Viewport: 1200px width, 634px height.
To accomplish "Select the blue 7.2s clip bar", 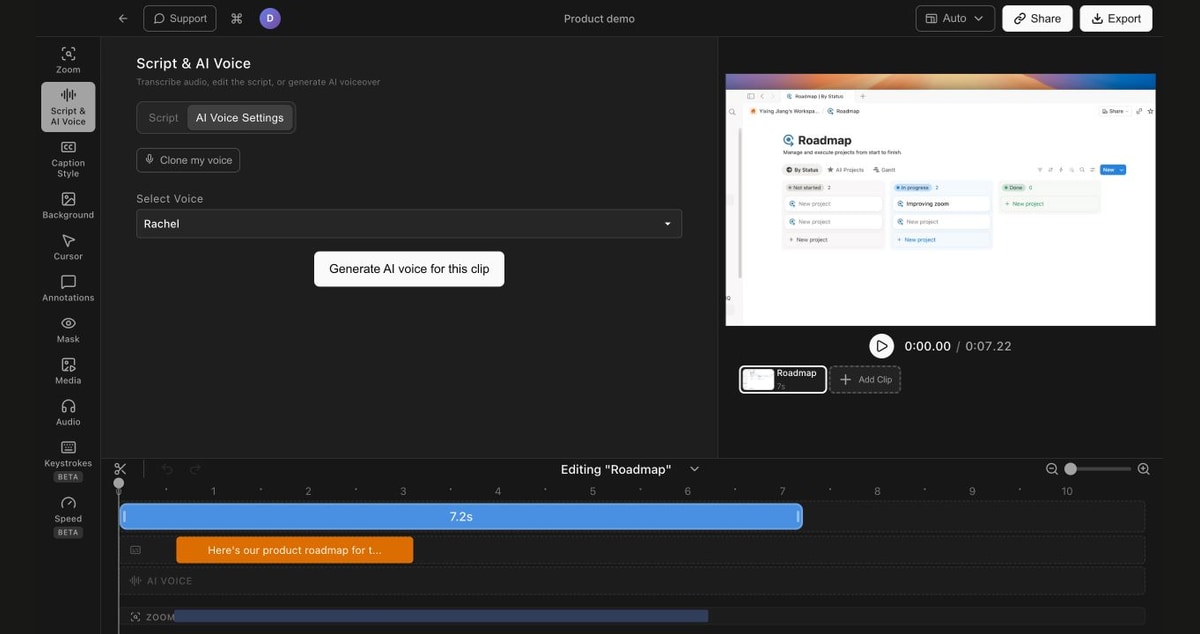I will point(461,517).
